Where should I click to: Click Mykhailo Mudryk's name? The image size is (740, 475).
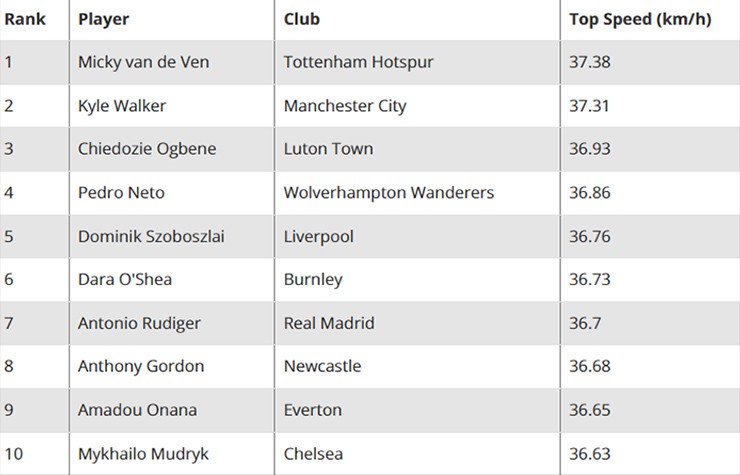[143, 453]
